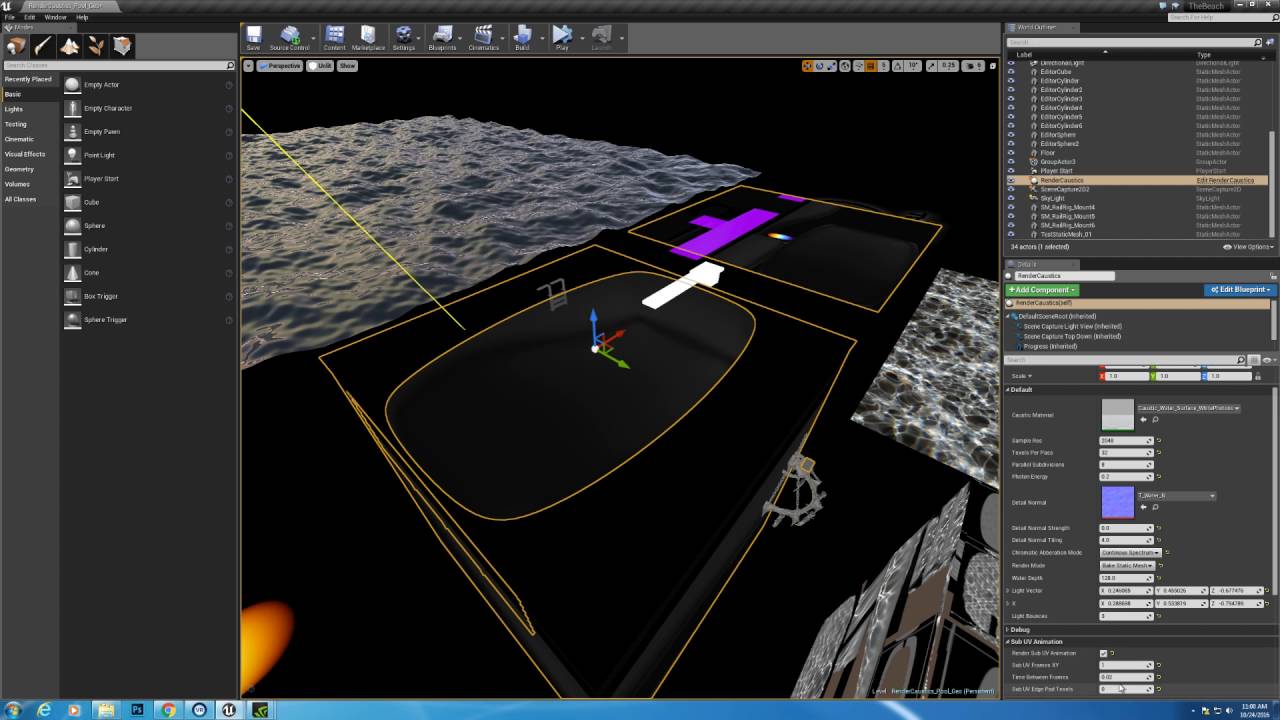The image size is (1280, 720).
Task: Select the Geometry Editing mode icon
Action: point(122,46)
